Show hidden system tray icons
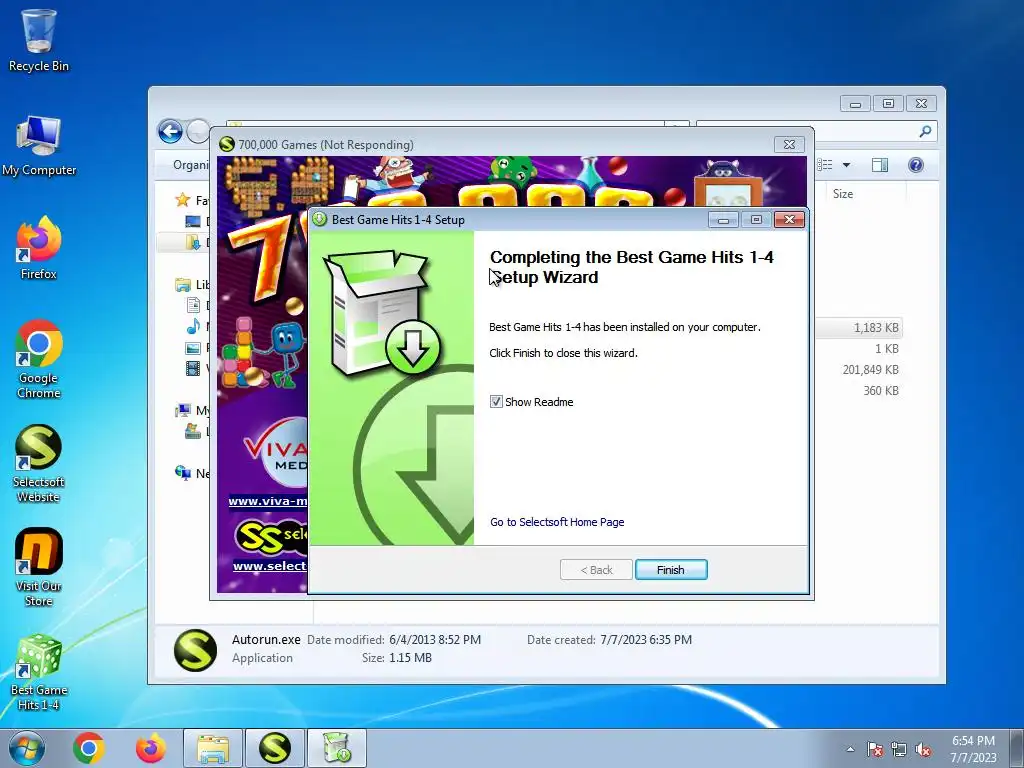 (850, 749)
